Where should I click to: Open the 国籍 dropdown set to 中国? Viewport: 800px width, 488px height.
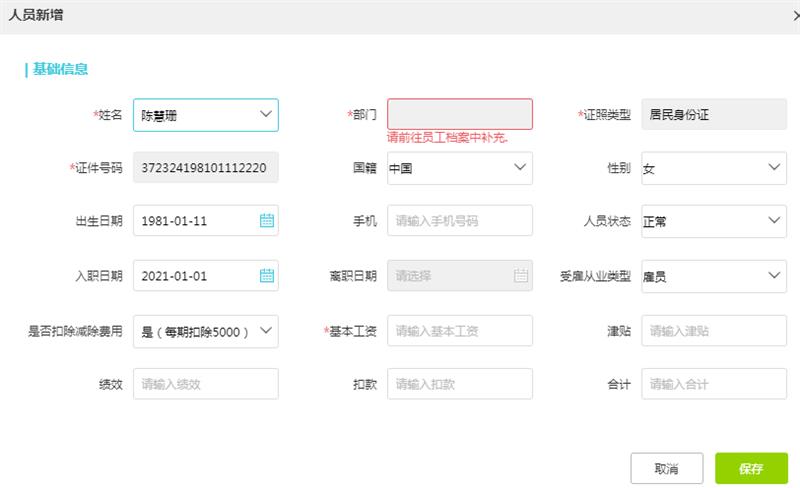tap(519, 168)
